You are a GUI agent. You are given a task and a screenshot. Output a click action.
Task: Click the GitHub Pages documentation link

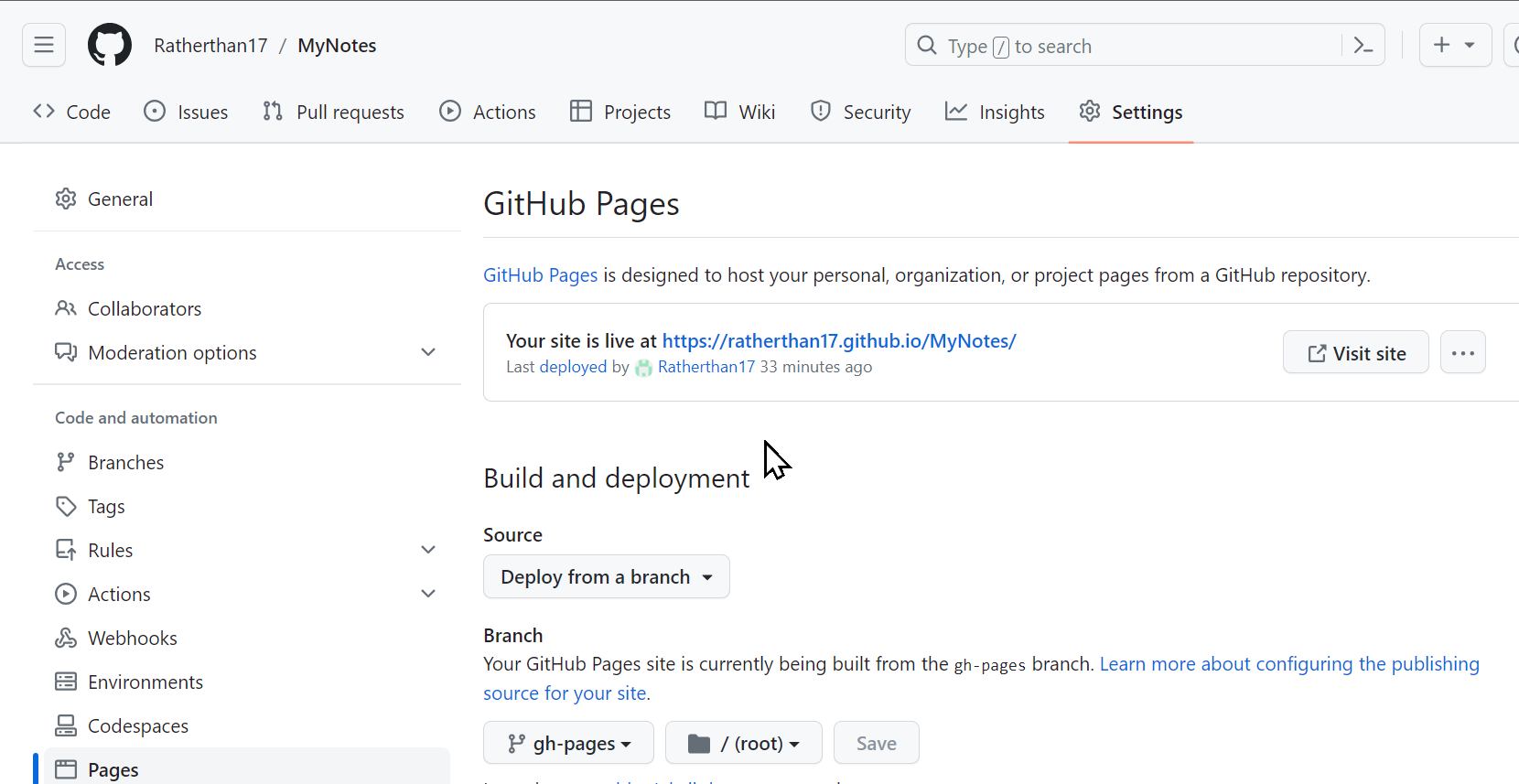click(540, 275)
